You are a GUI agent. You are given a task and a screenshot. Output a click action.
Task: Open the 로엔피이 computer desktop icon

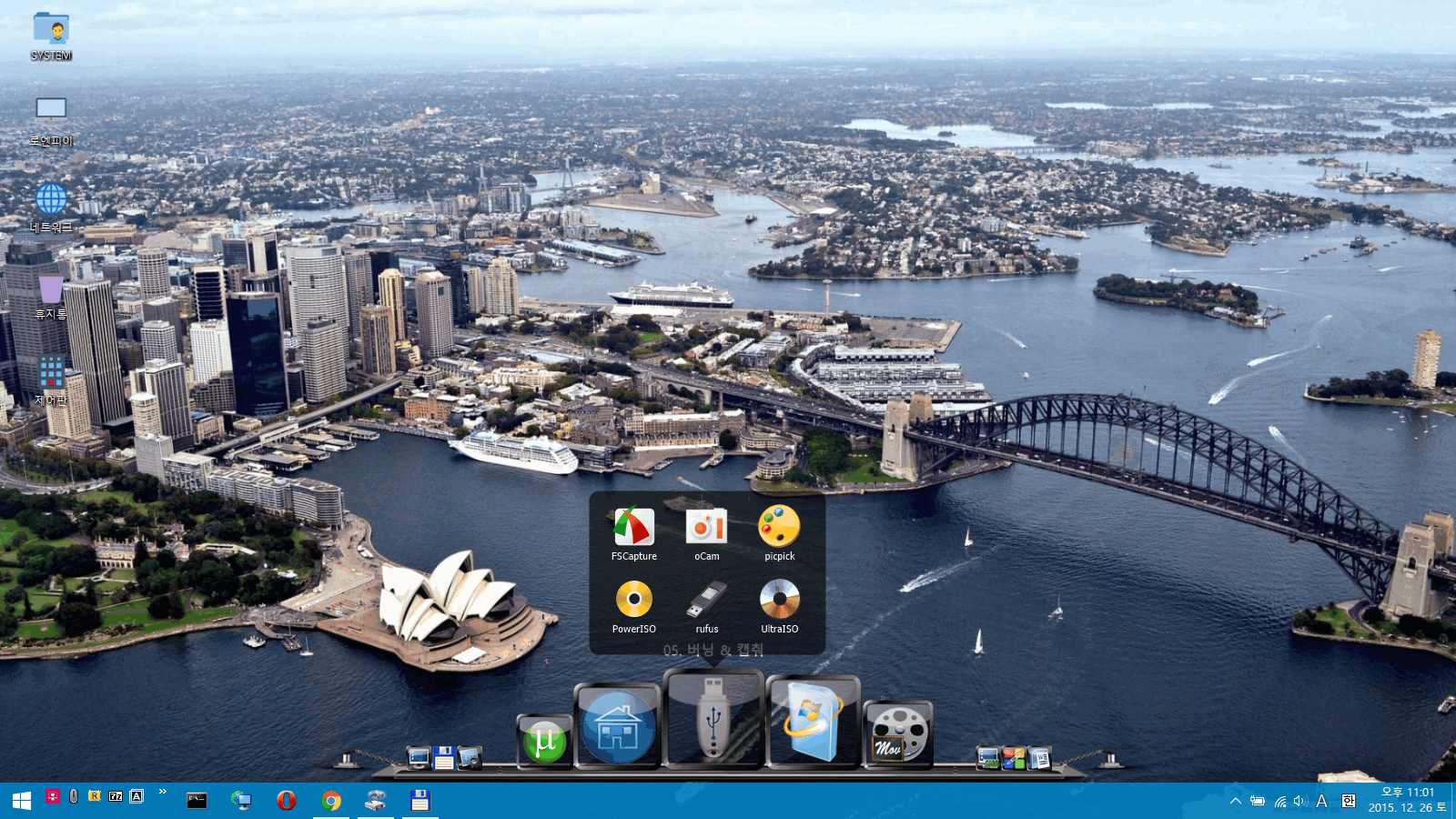[x=51, y=121]
